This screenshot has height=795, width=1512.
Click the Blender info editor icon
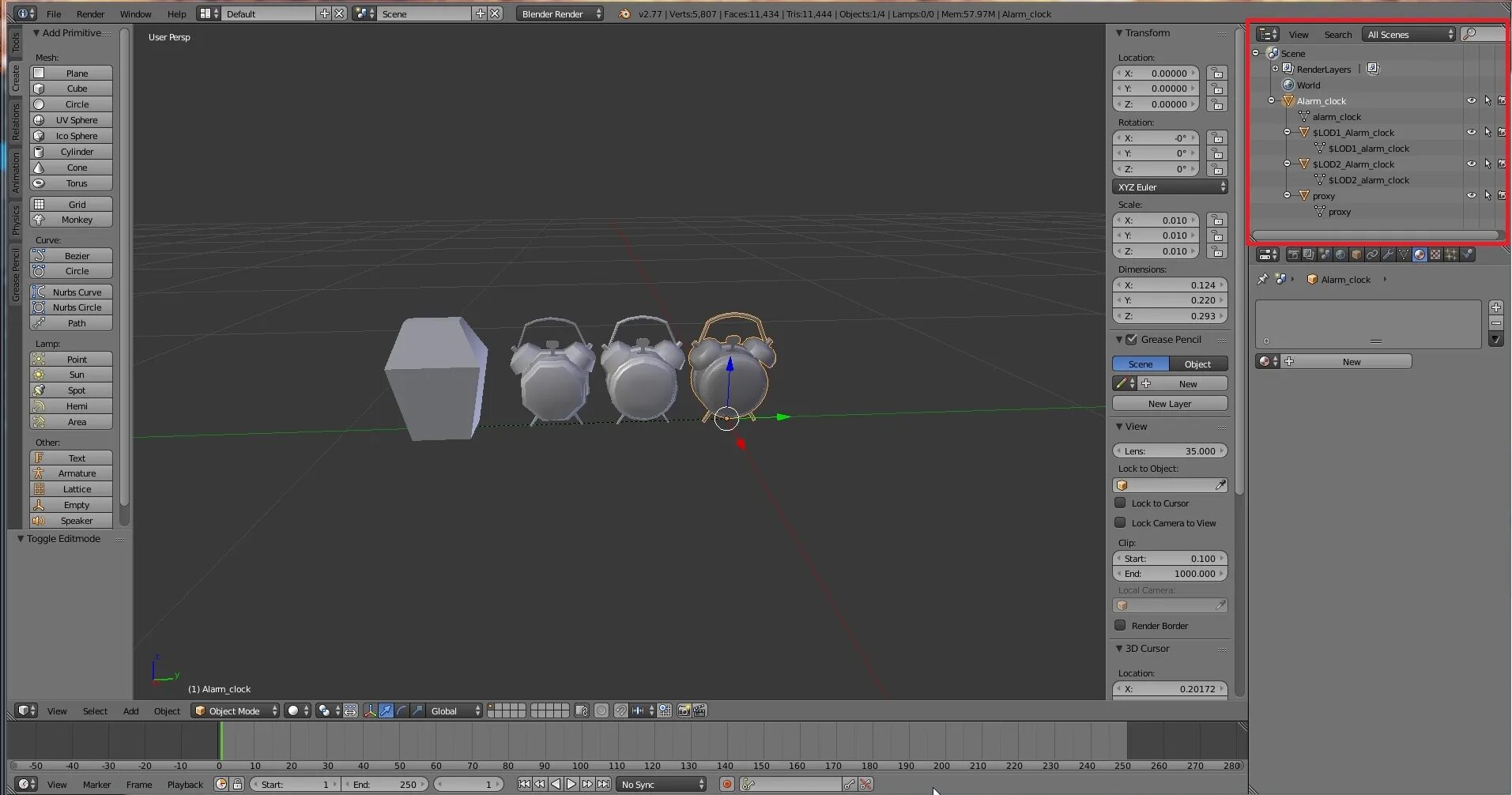pos(26,13)
